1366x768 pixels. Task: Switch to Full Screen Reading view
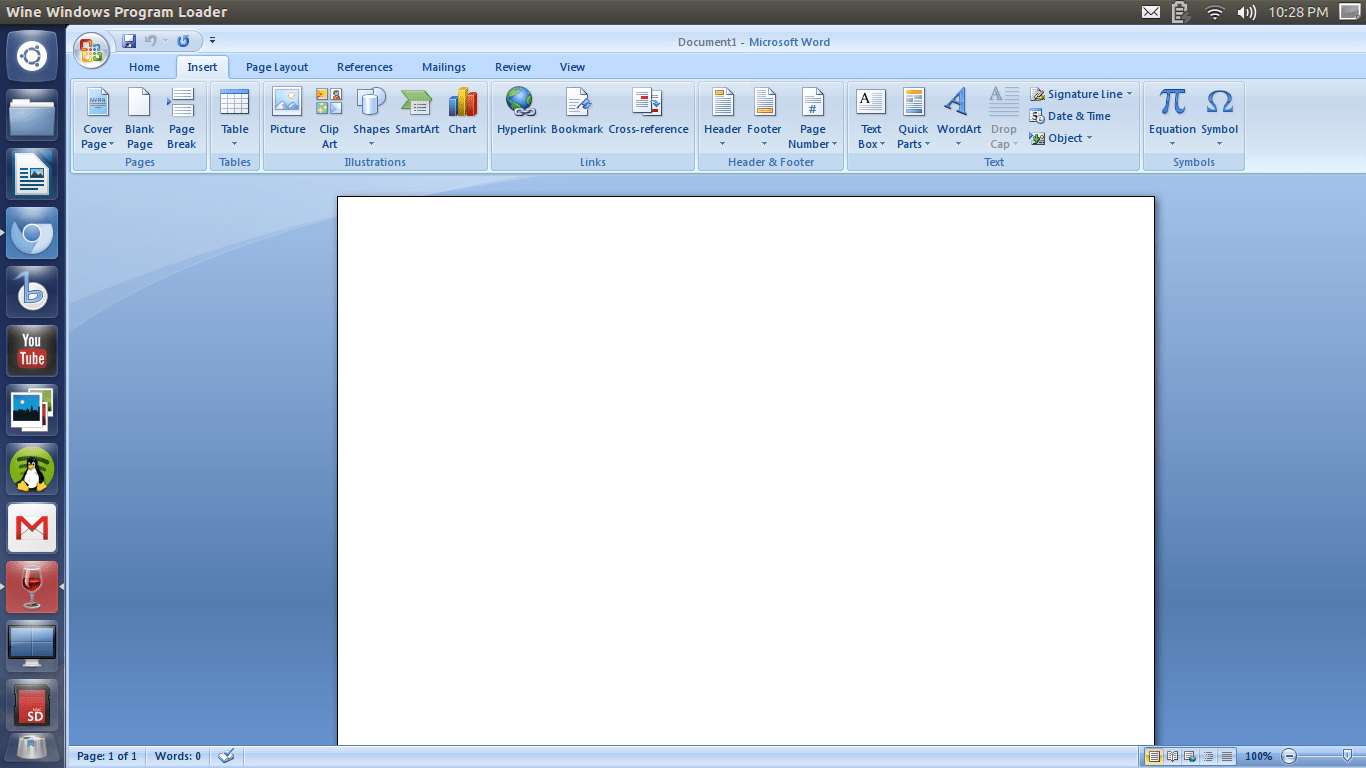tap(1172, 756)
